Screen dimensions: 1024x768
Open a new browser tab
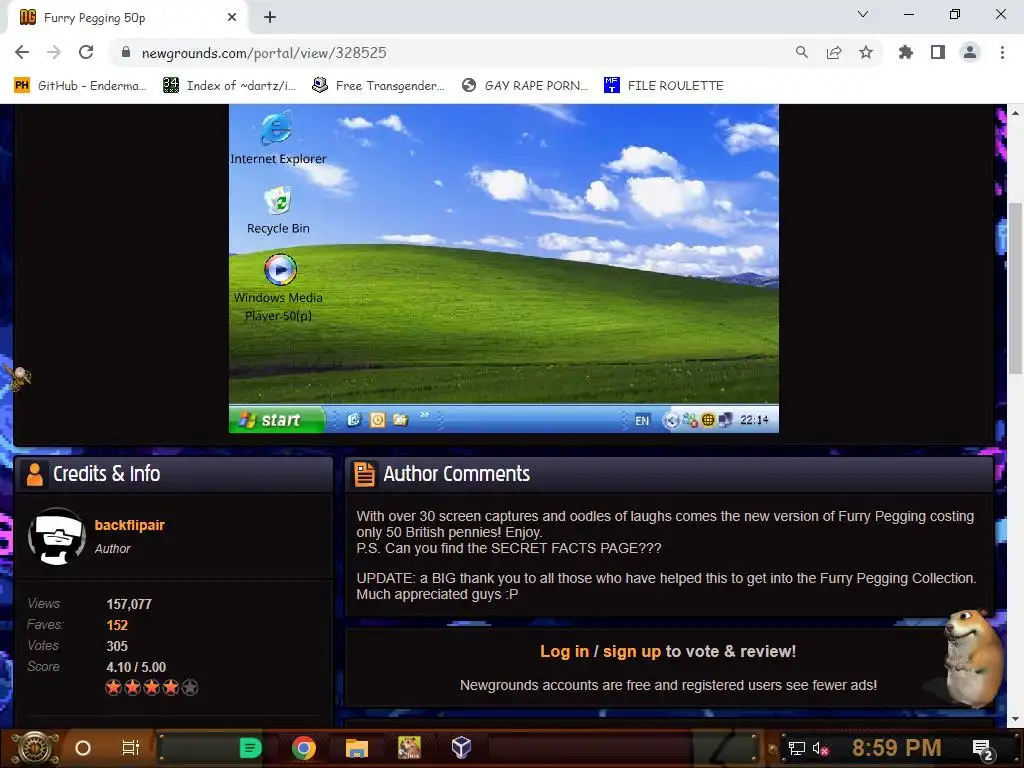(x=270, y=18)
